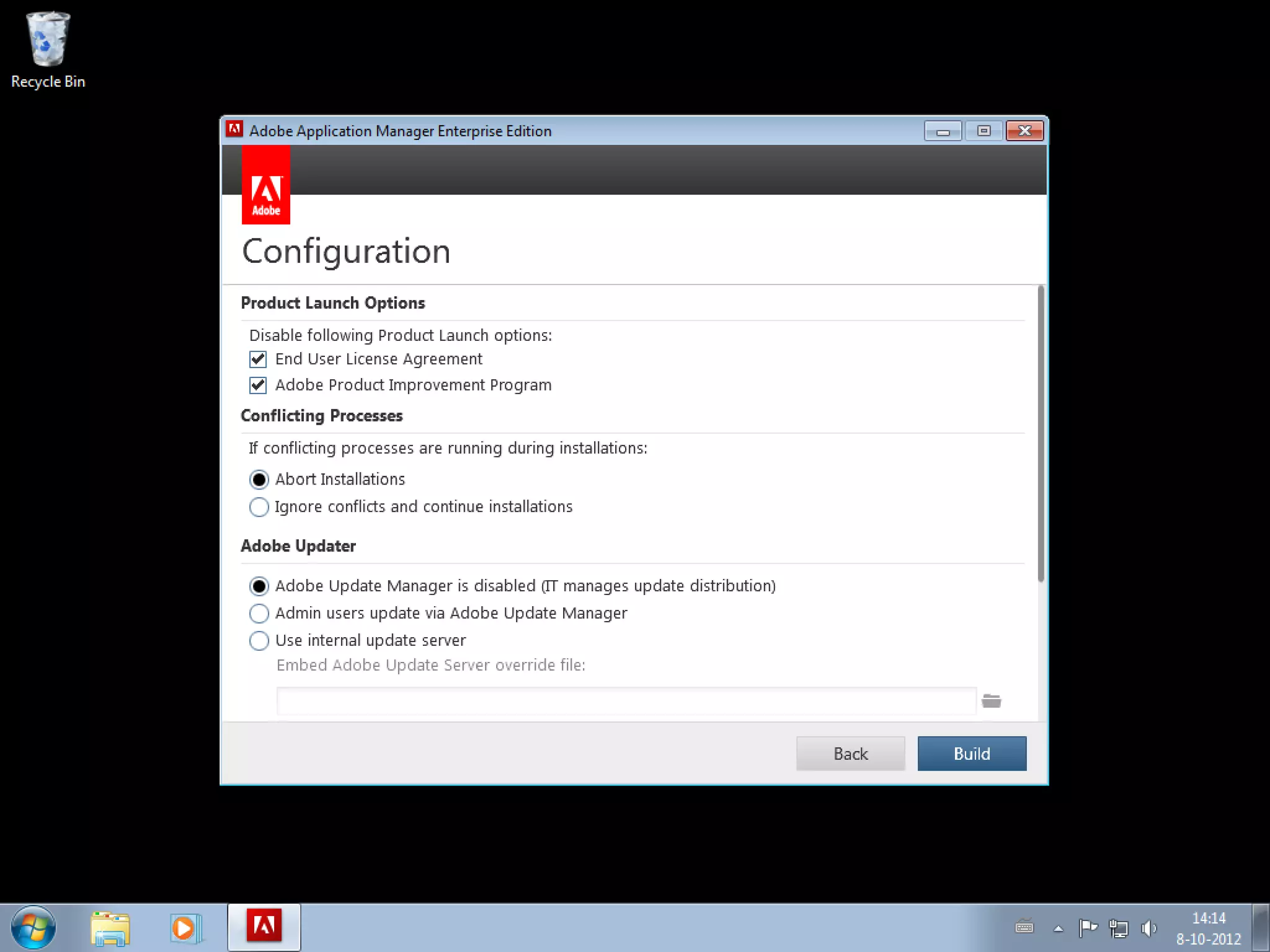Image resolution: width=1270 pixels, height=952 pixels.
Task: Click the network status tray icon
Action: [1118, 928]
